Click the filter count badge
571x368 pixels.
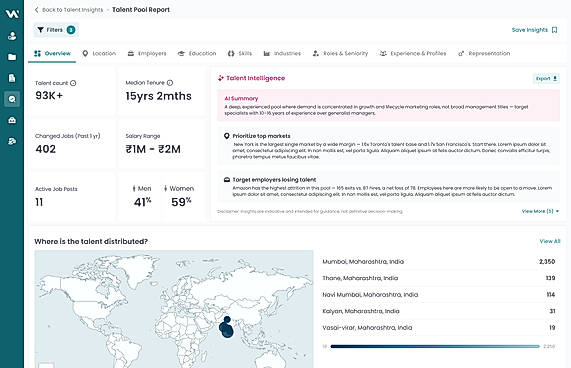click(x=71, y=30)
